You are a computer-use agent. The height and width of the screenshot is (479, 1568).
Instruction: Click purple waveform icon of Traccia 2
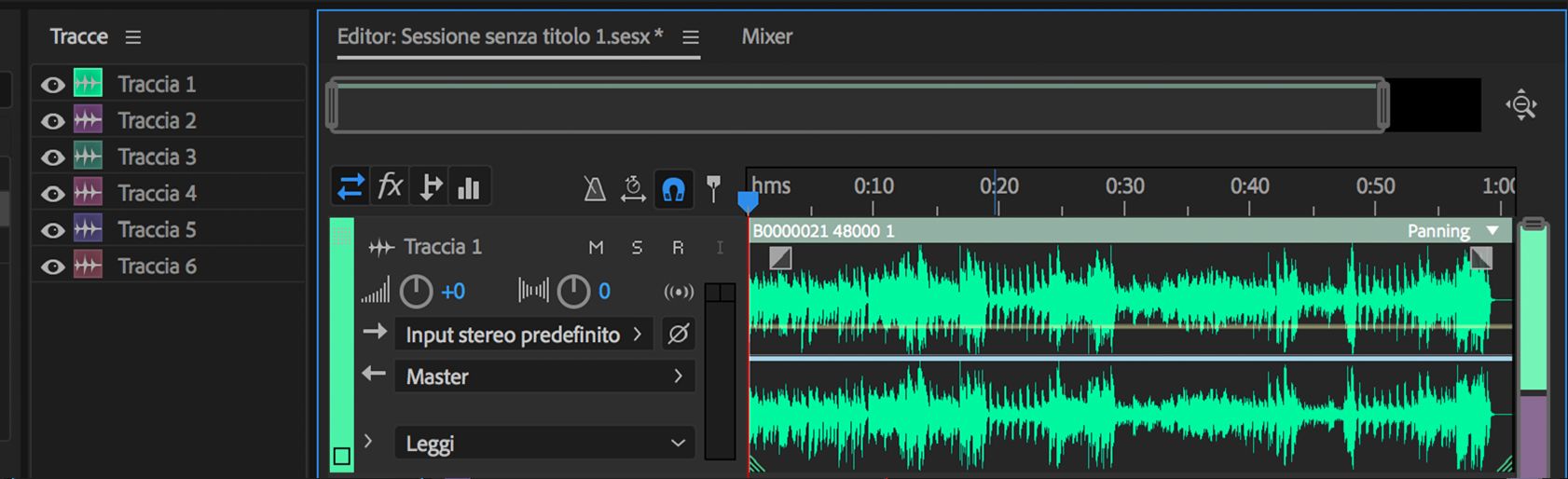click(88, 120)
